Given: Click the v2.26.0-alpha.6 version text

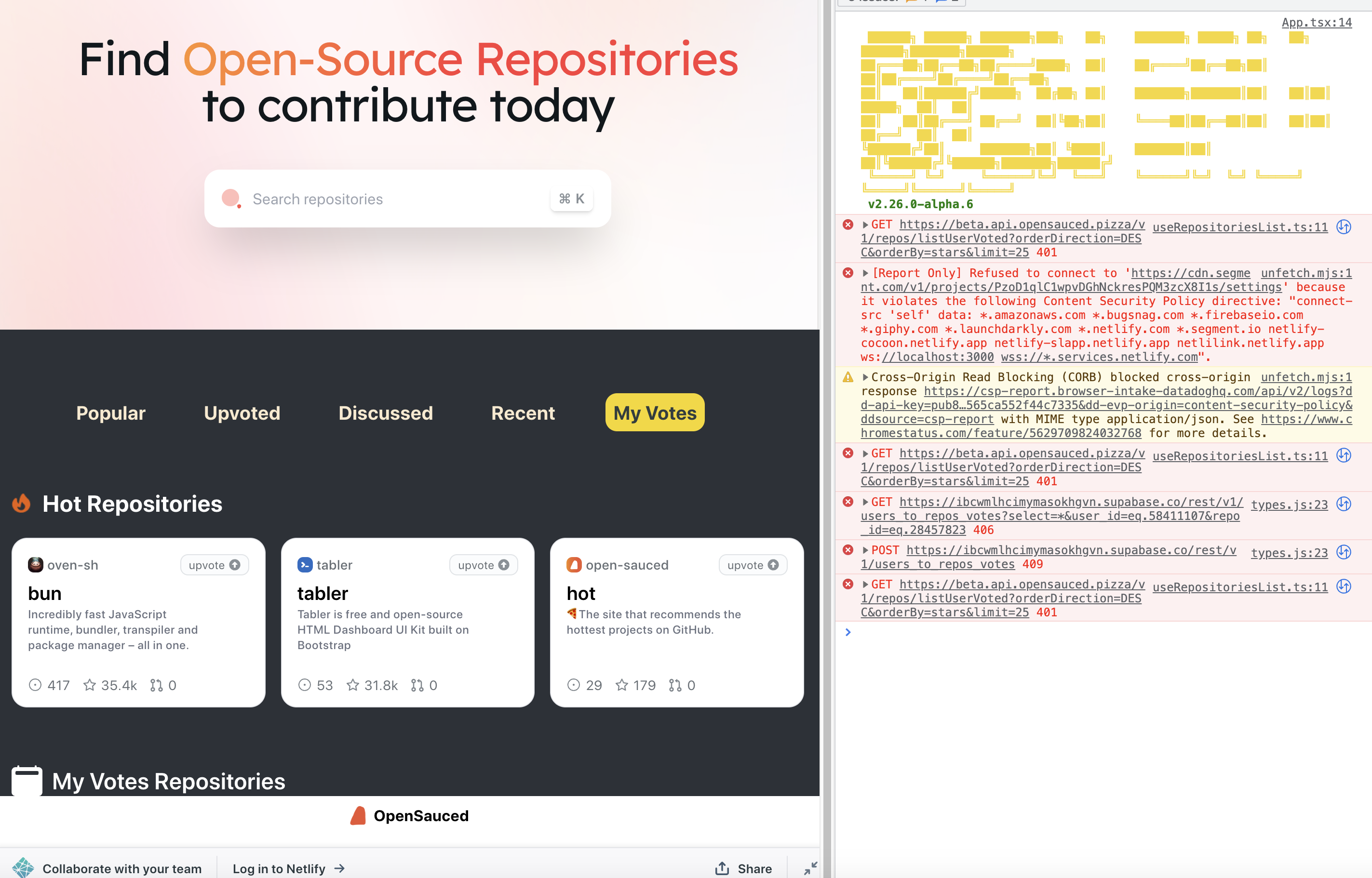Looking at the screenshot, I should tap(920, 204).
